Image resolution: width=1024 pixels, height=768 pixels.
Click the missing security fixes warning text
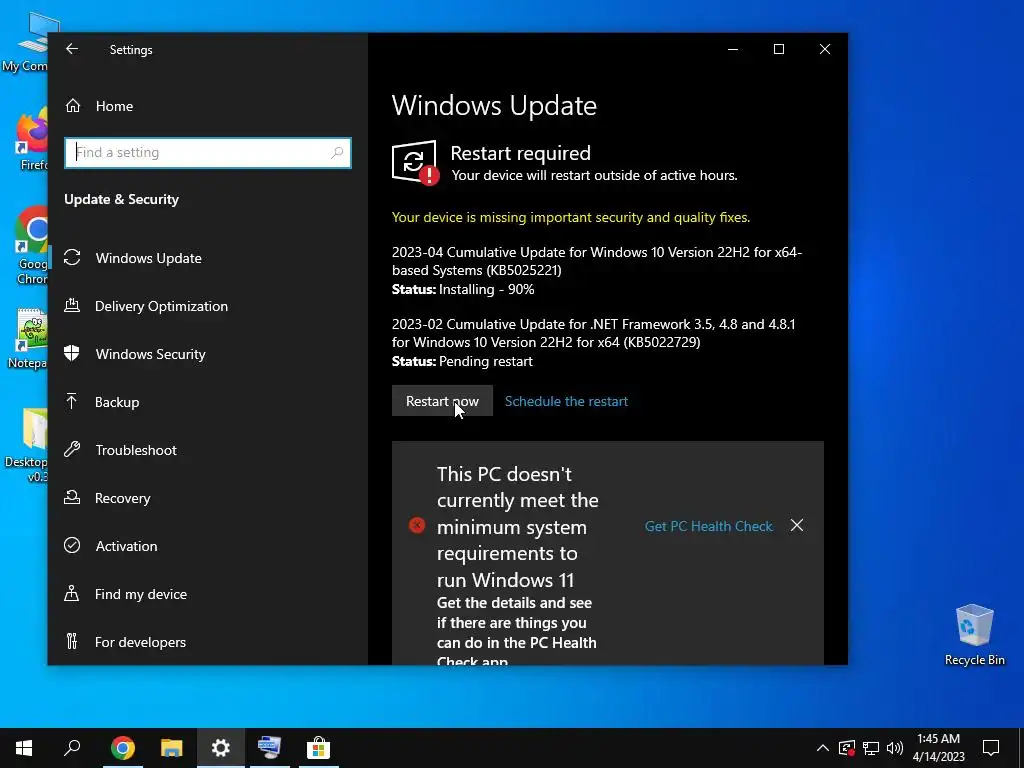point(571,217)
